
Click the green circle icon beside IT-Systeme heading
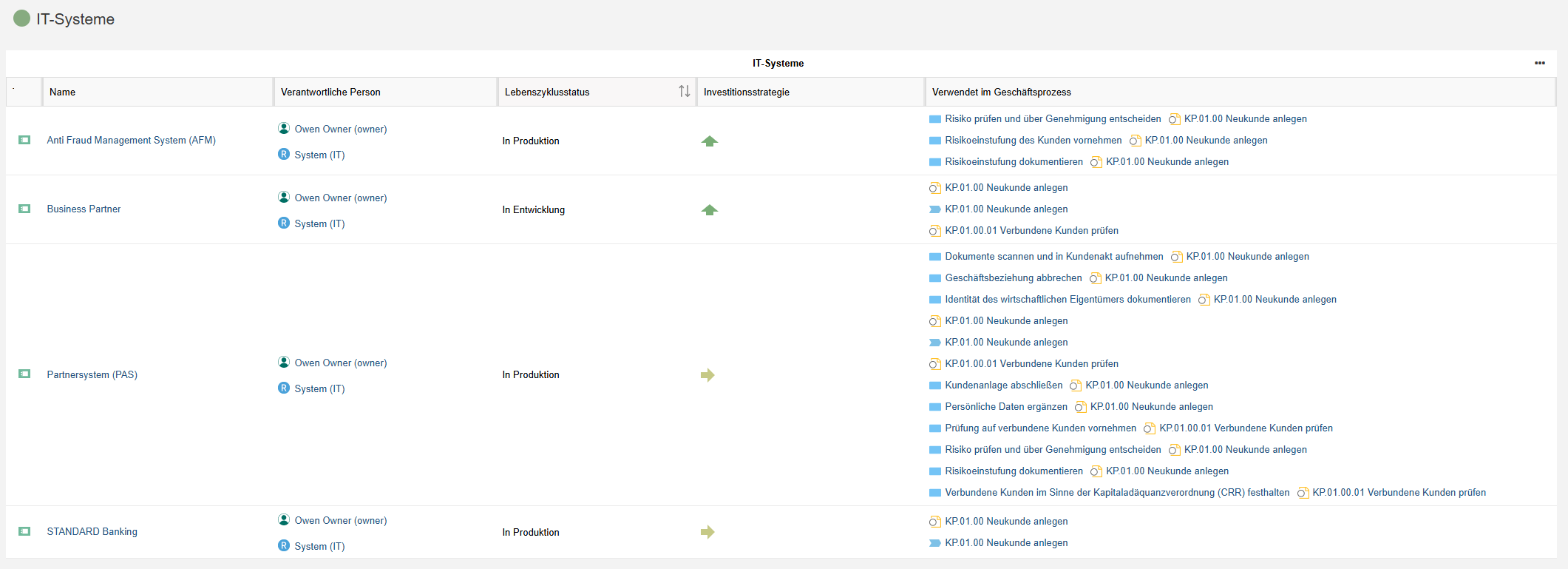tap(21, 18)
